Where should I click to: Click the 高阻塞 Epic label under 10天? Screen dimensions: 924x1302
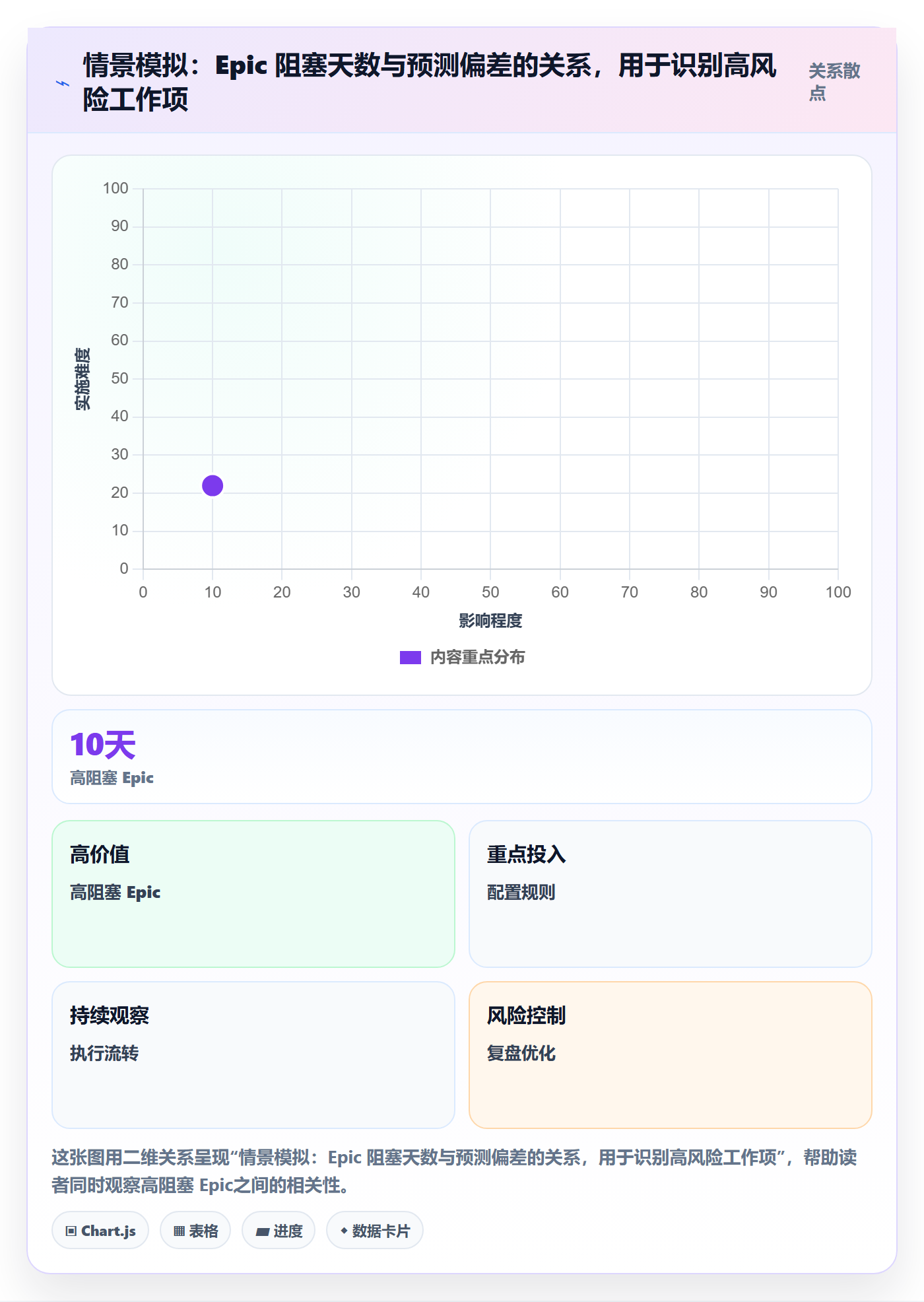[x=112, y=778]
